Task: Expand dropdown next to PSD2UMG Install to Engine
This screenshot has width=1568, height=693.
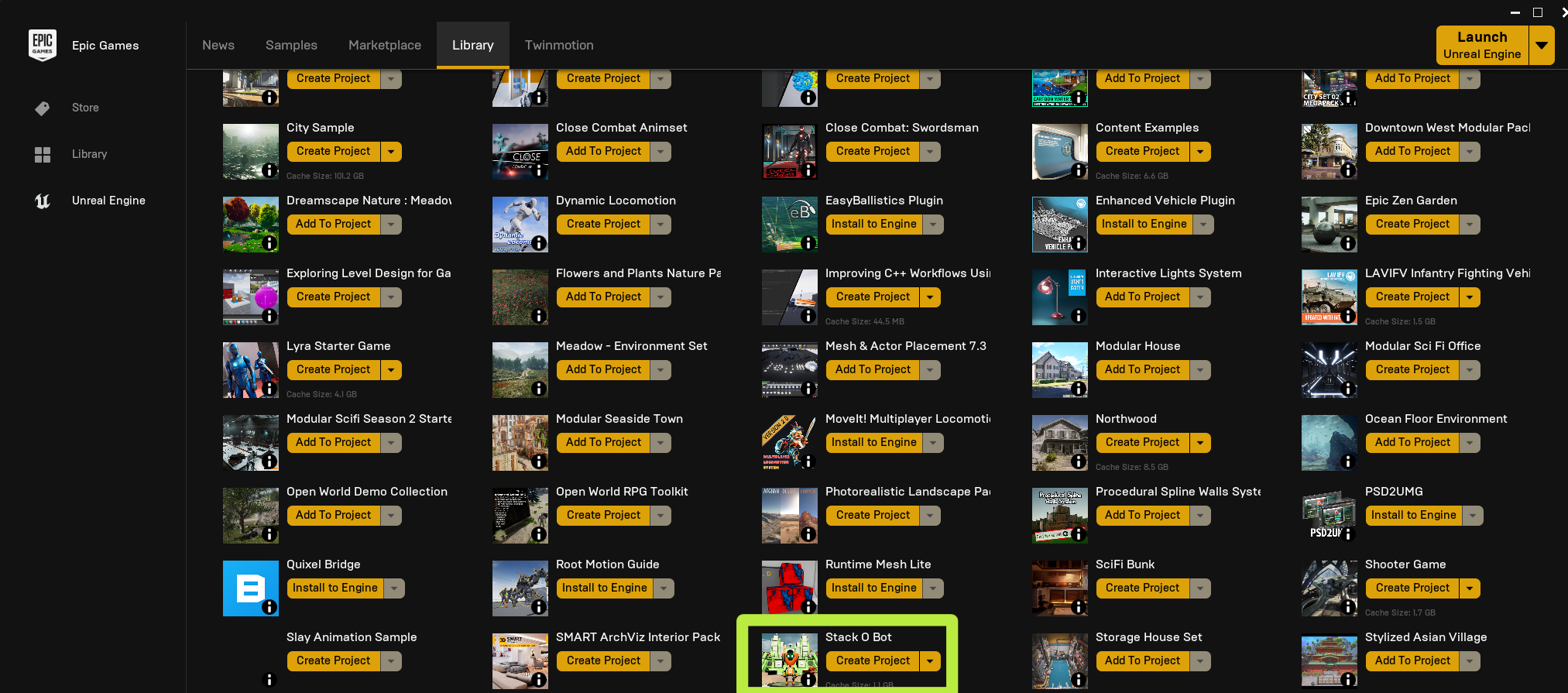Action: tap(1473, 516)
